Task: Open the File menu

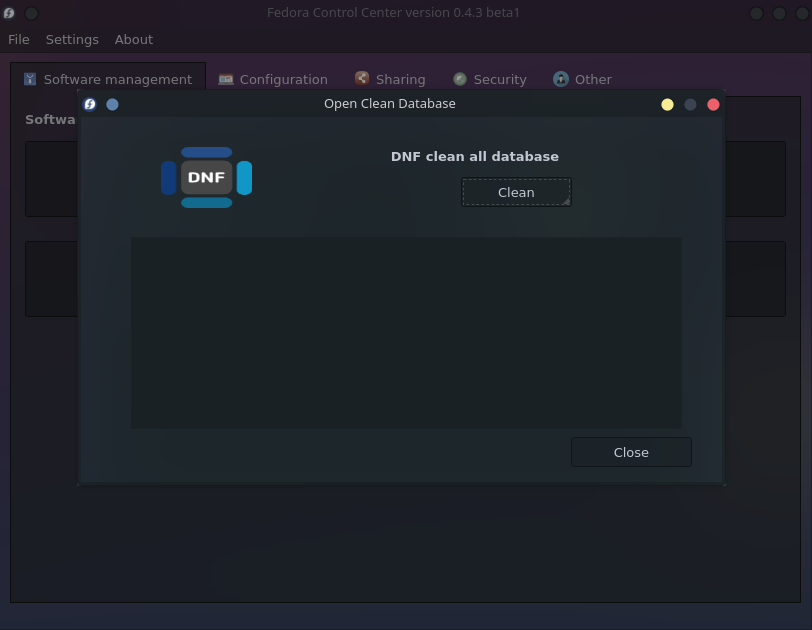Action: click(x=19, y=39)
